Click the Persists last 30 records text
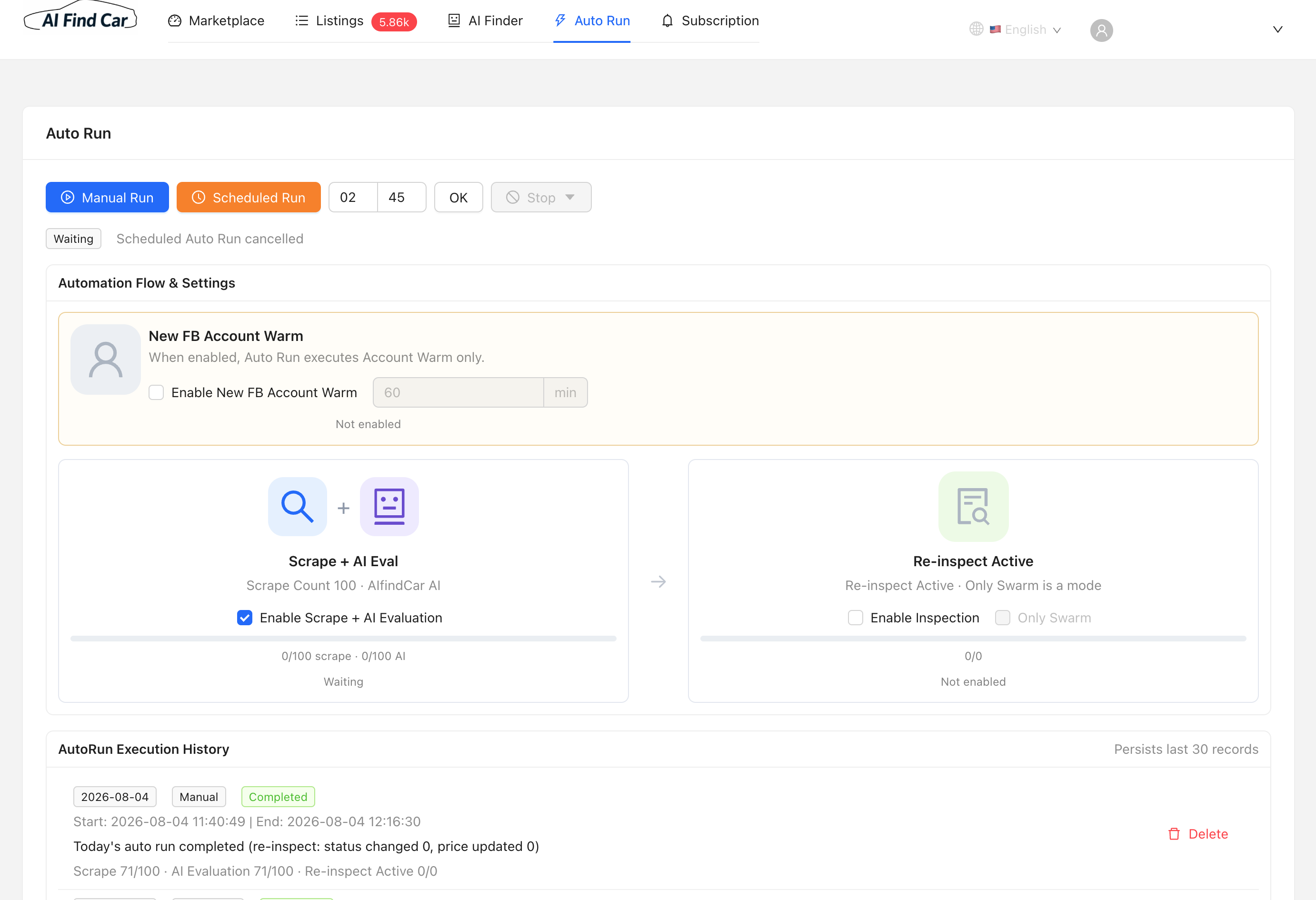The image size is (1316, 900). (x=1186, y=749)
